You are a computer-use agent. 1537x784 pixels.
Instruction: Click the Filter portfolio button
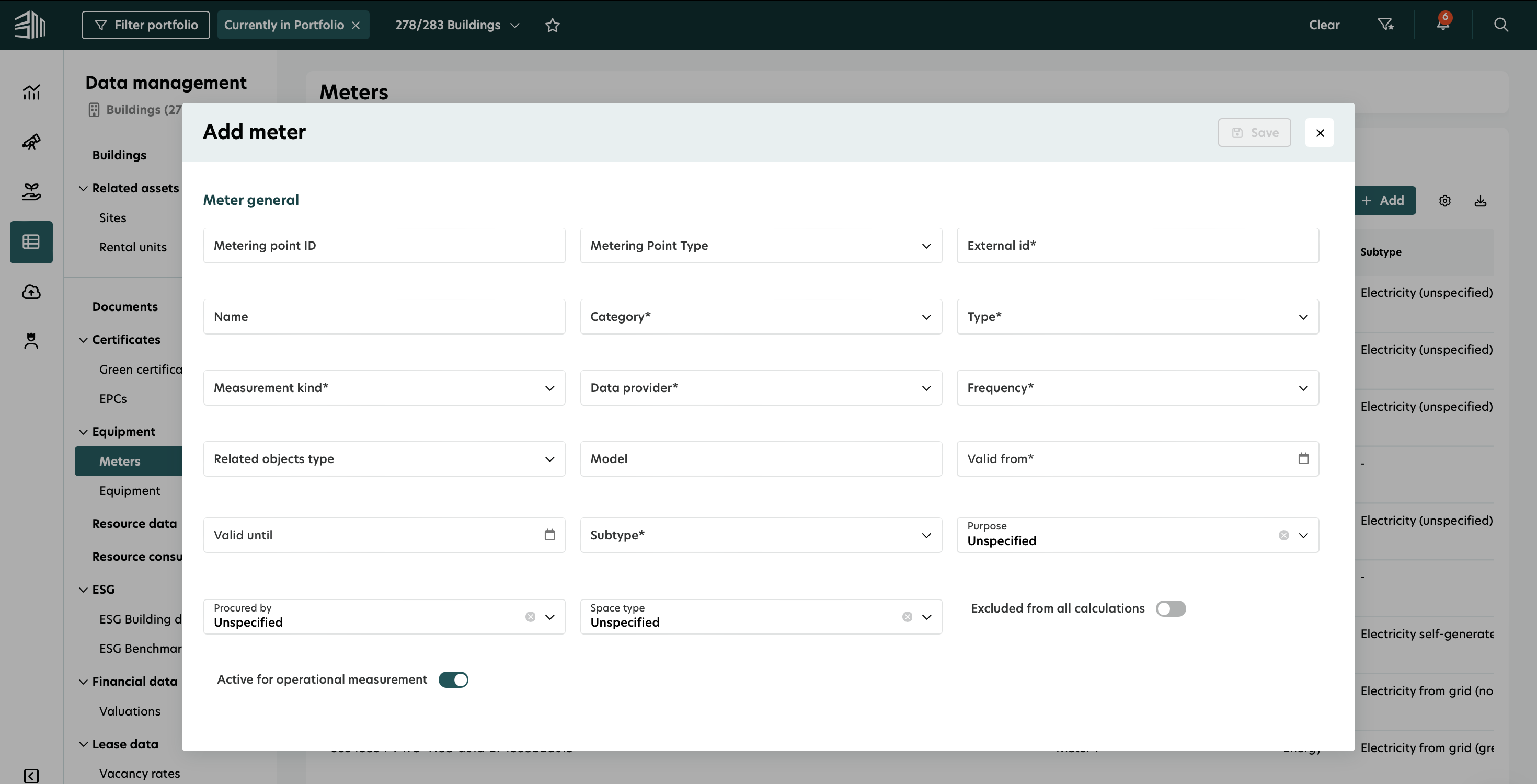pos(145,25)
